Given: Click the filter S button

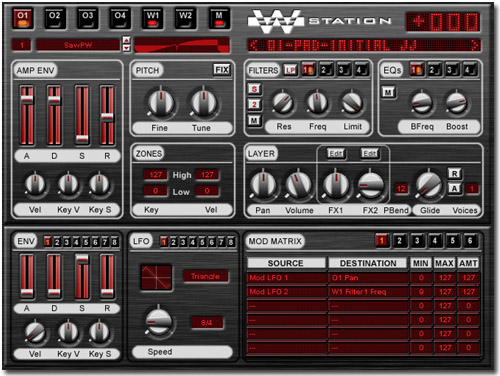Looking at the screenshot, I should click(254, 89).
